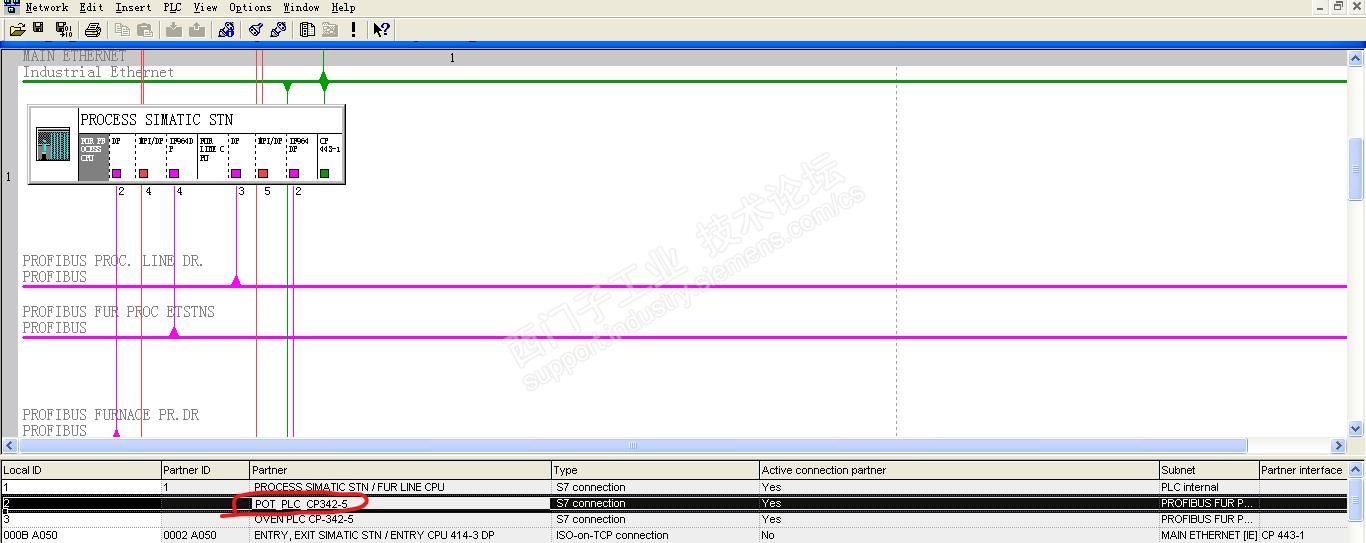Click the Copy toolbar icon
Viewport: 1366px width, 543px height.
coord(123,30)
